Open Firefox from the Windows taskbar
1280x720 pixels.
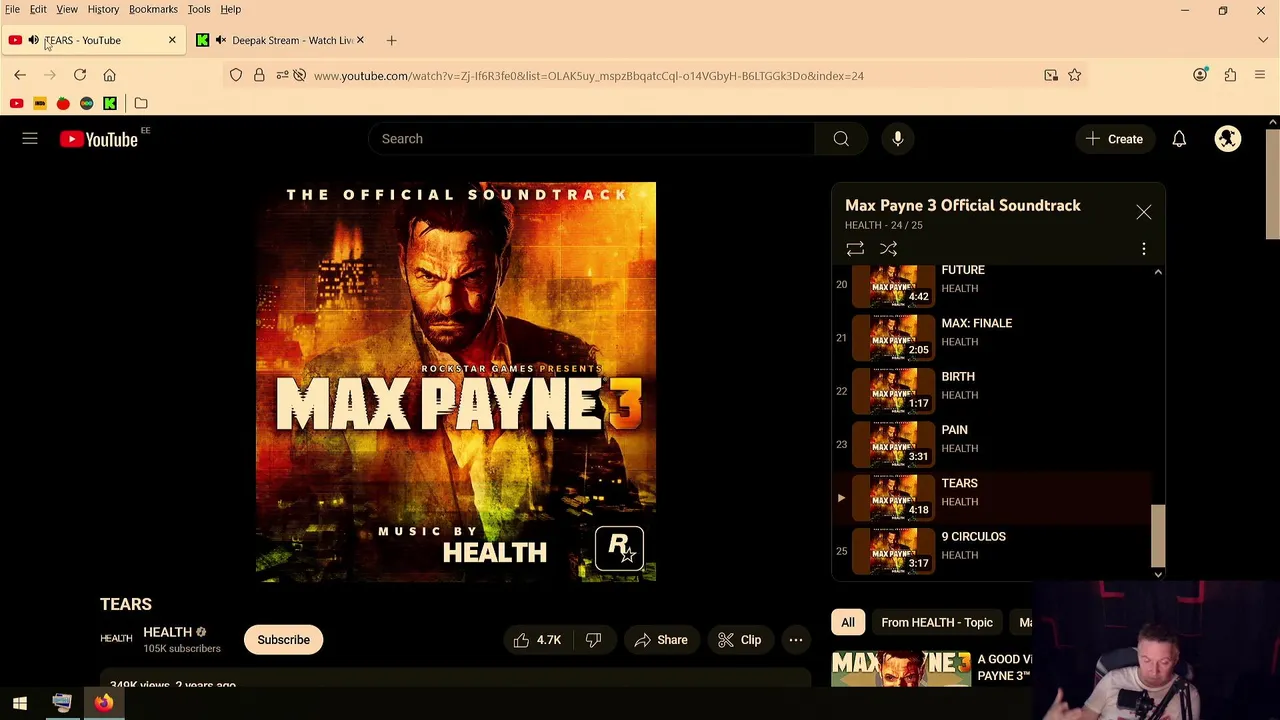tap(104, 703)
